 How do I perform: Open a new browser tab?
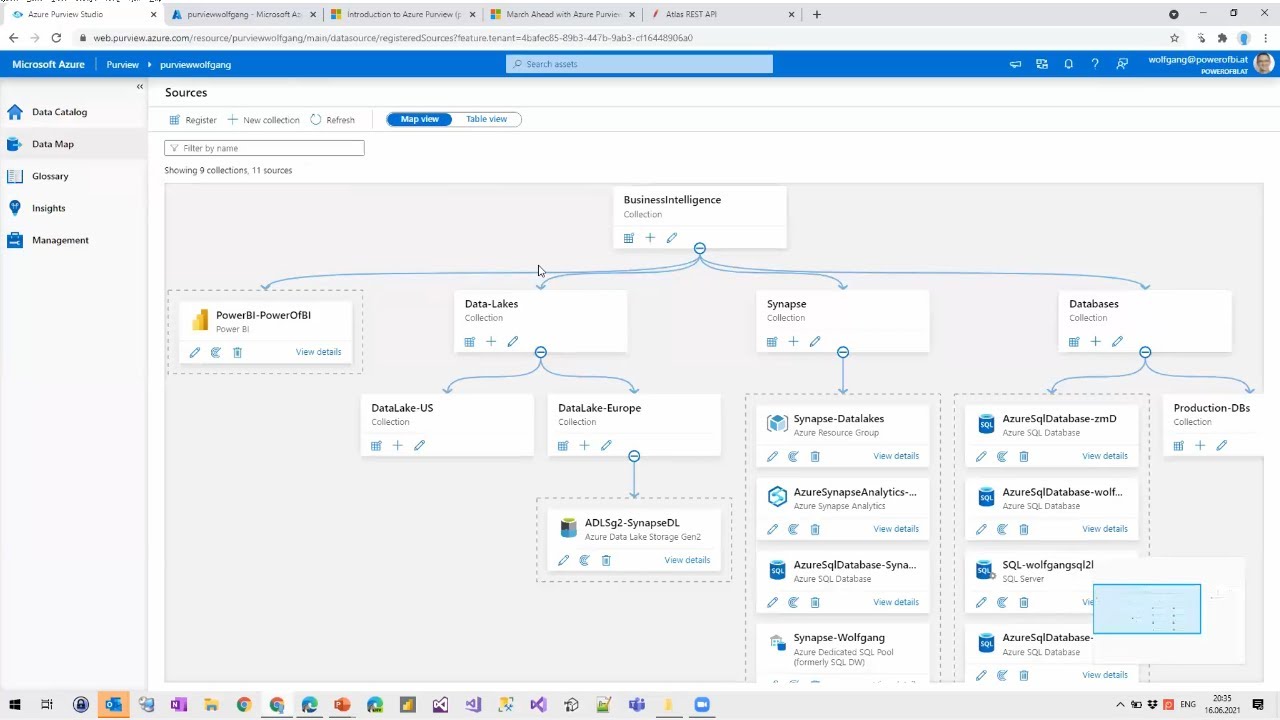tap(817, 14)
